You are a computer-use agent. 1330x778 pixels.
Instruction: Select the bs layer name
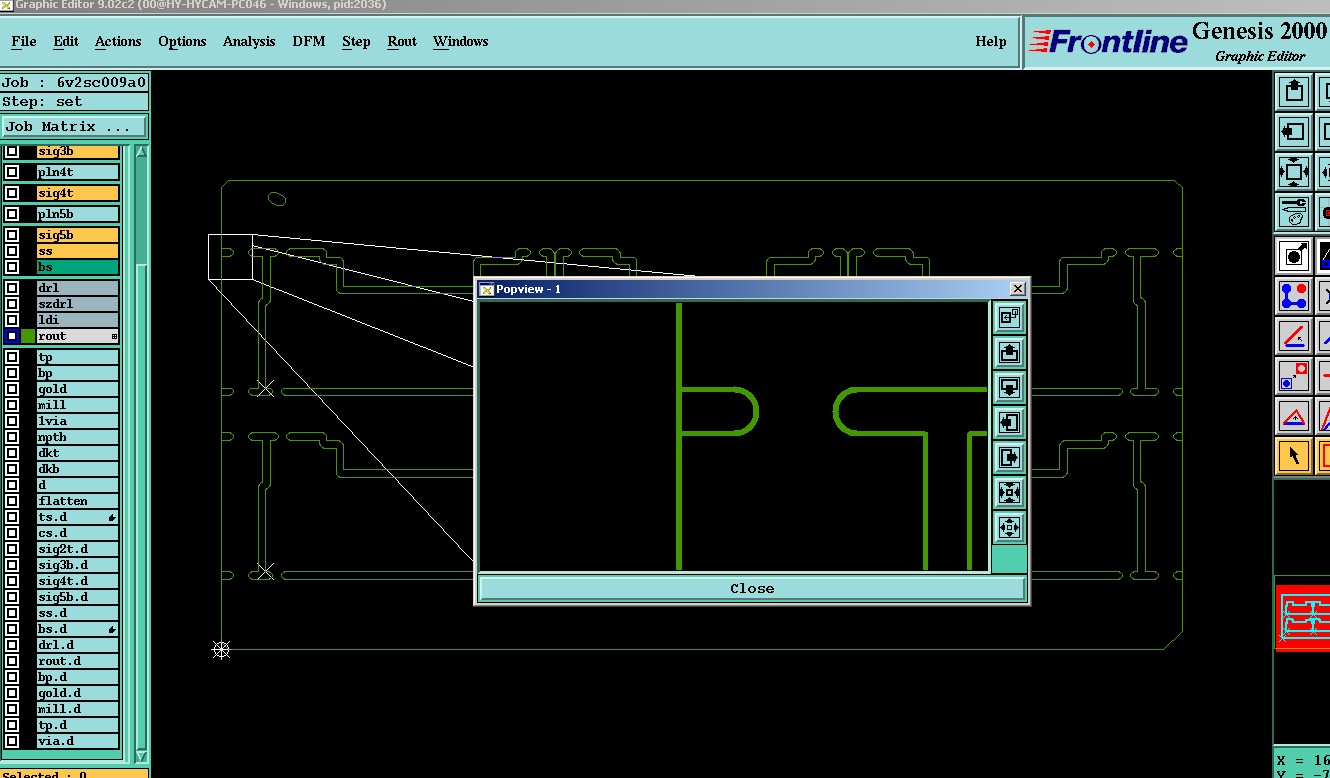click(x=78, y=267)
